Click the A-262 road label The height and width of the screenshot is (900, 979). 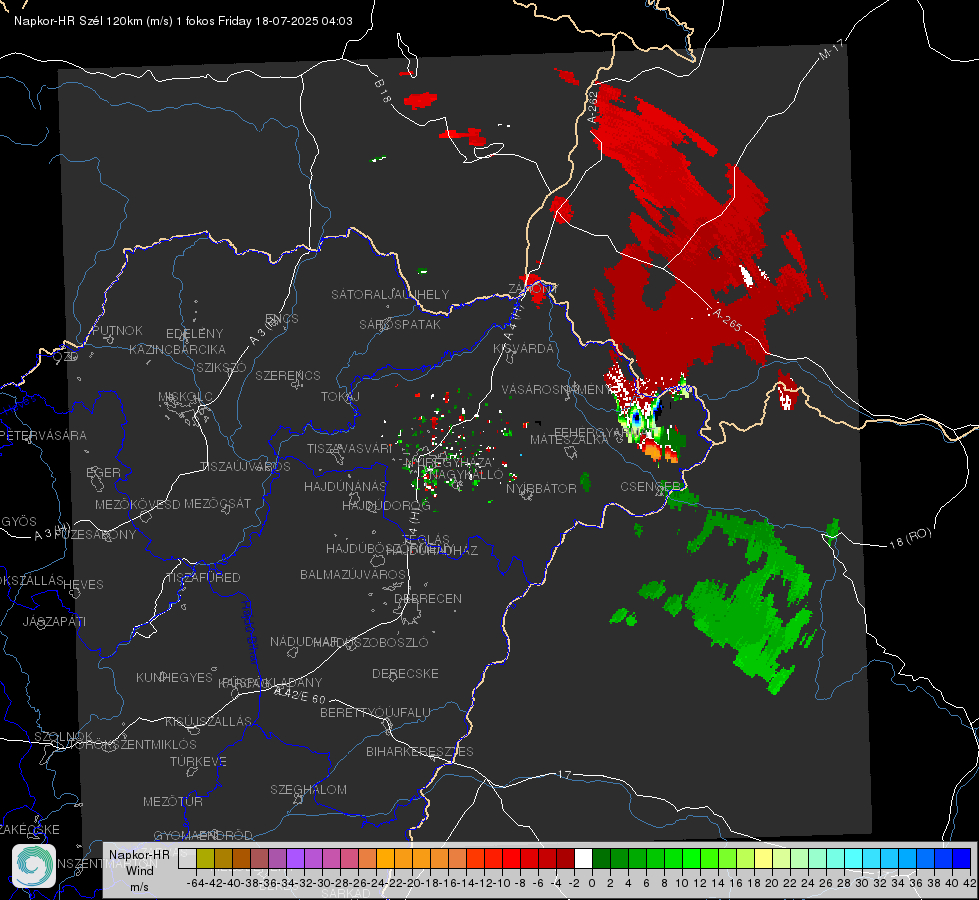[x=593, y=107]
